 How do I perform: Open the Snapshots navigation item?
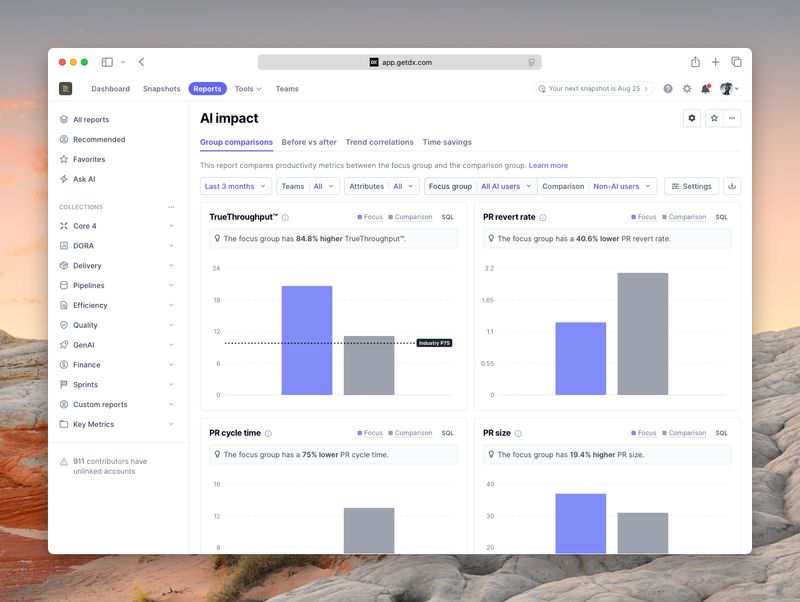pos(161,89)
